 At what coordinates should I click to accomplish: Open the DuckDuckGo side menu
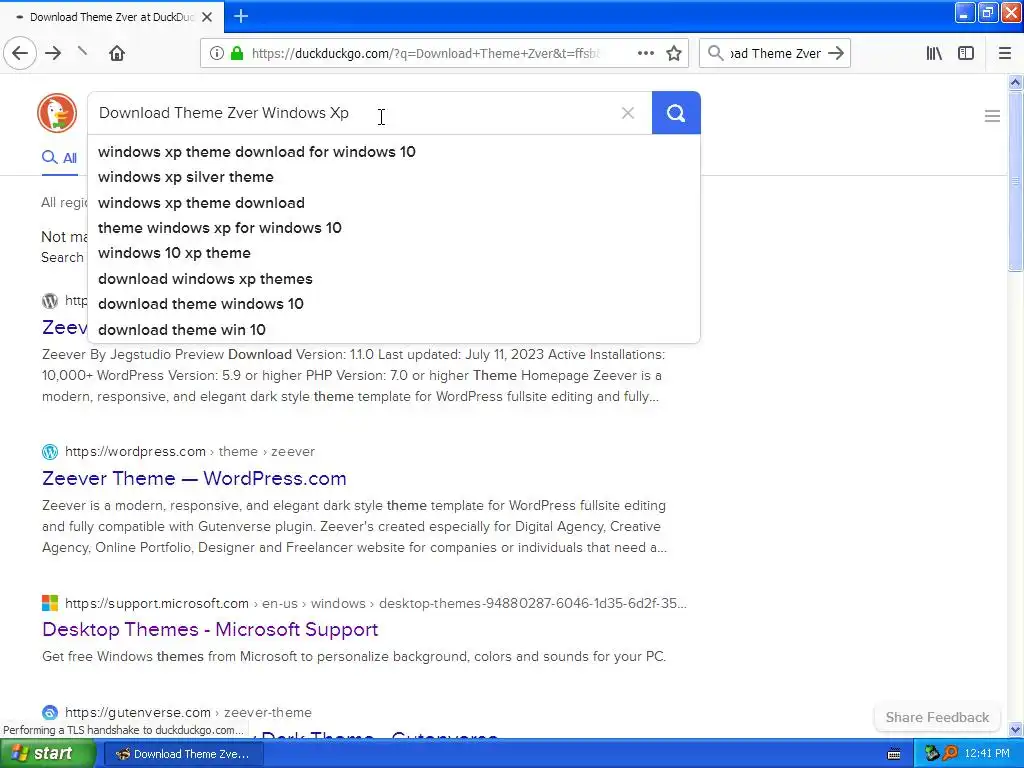(x=992, y=116)
